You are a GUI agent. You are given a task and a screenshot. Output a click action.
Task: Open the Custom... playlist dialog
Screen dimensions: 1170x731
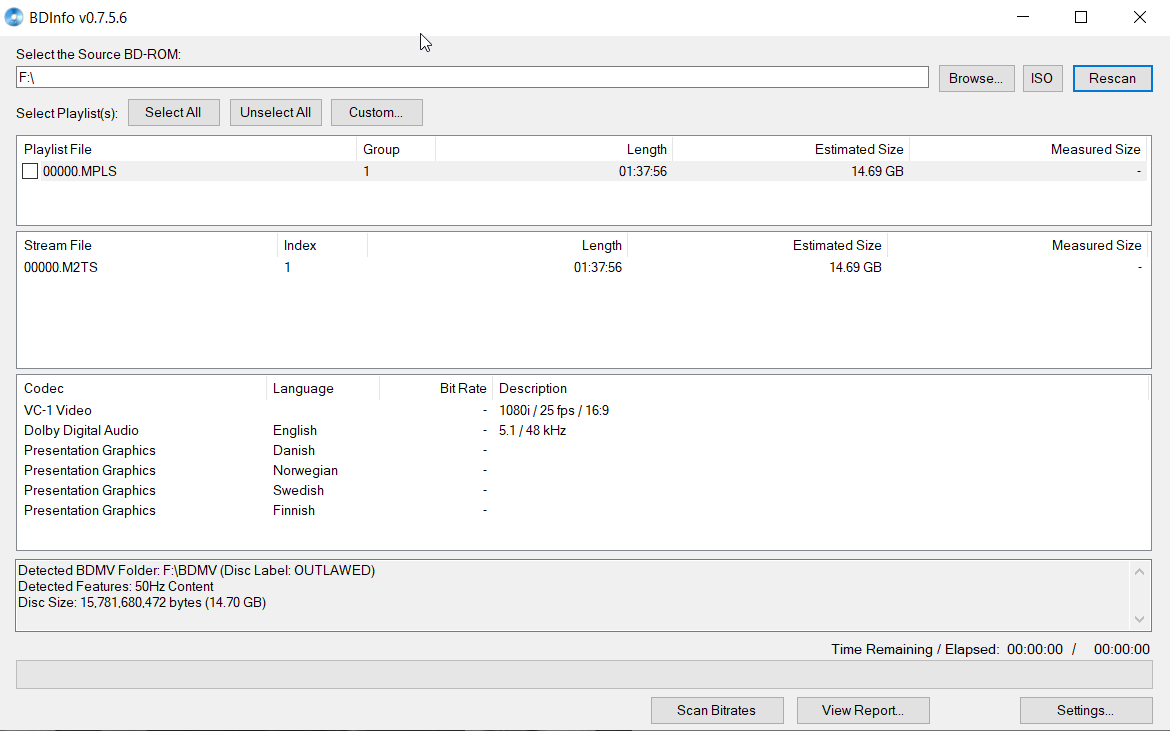pyautogui.click(x=376, y=113)
